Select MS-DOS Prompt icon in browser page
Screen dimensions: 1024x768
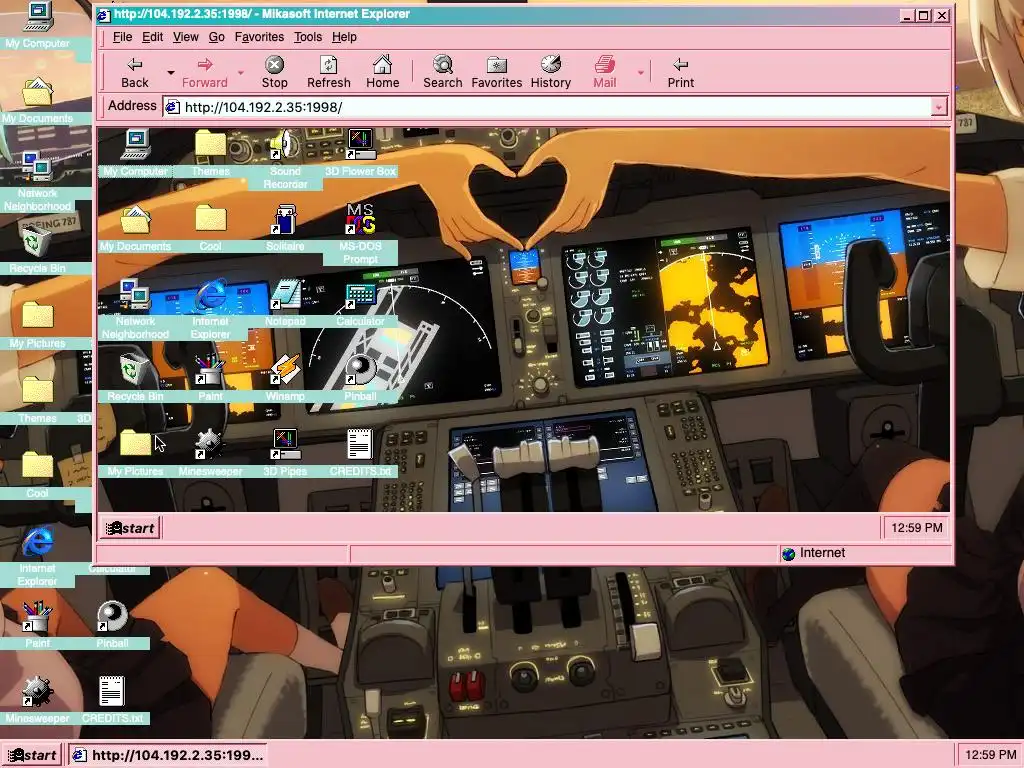(x=360, y=234)
